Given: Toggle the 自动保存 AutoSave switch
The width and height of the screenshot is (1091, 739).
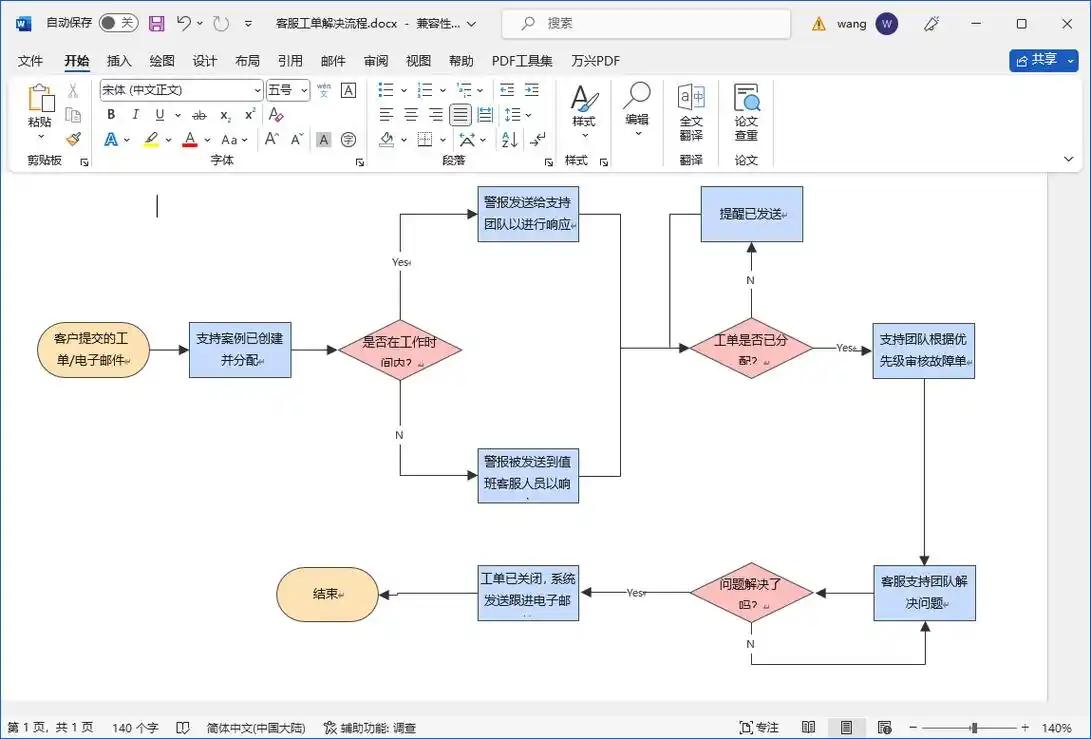Looking at the screenshot, I should click(118, 23).
